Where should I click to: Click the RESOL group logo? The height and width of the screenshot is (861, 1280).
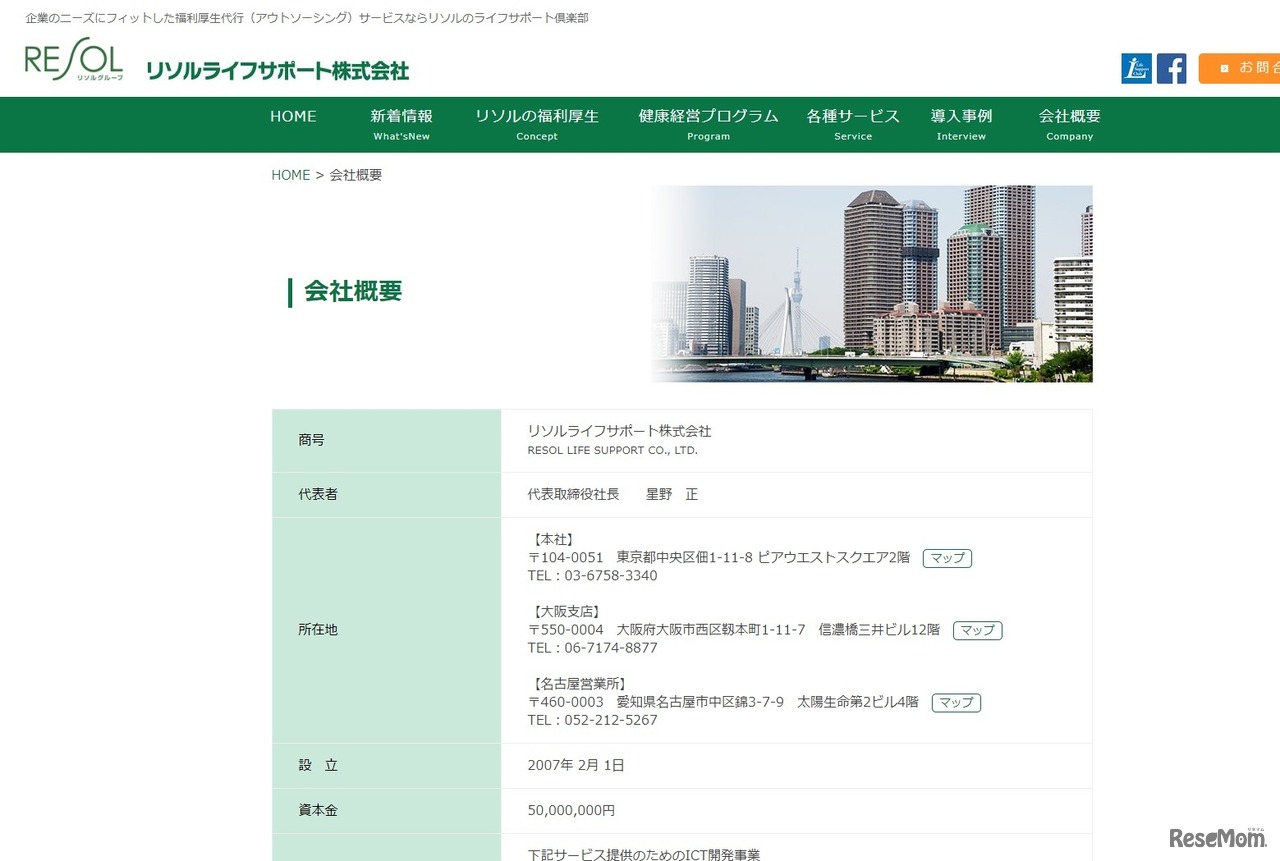coord(73,62)
